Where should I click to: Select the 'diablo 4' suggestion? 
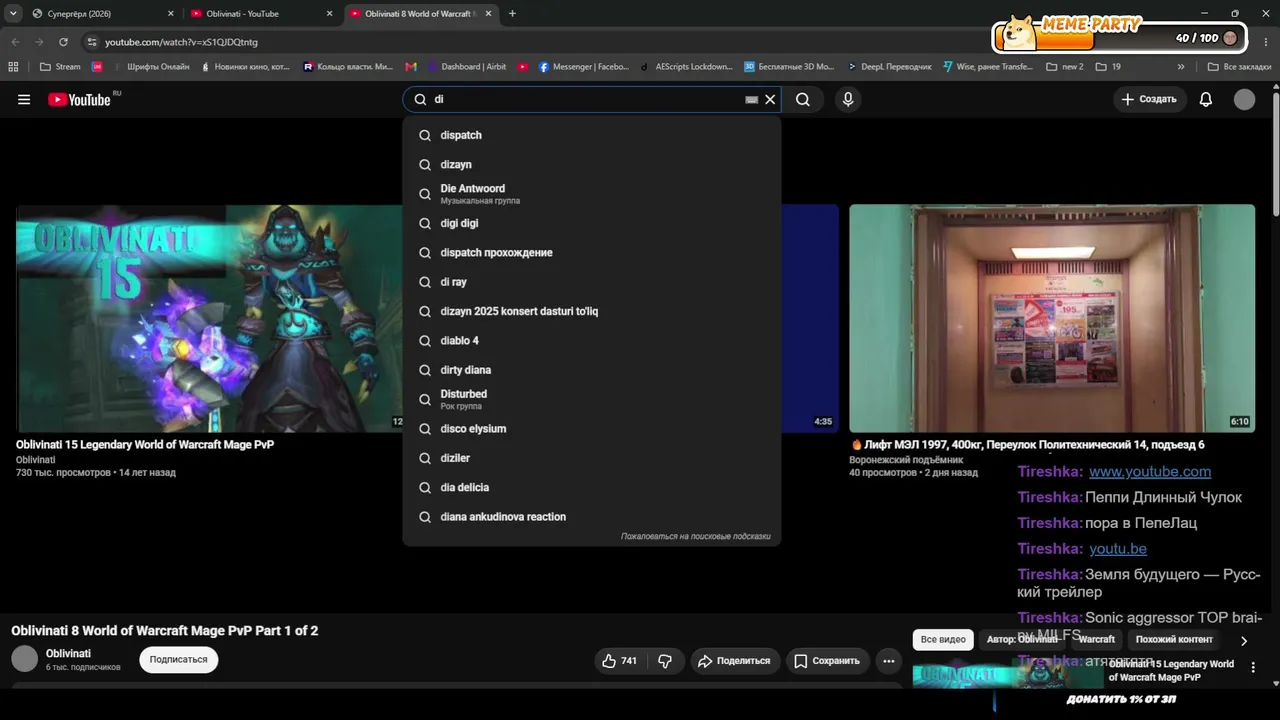tap(592, 340)
